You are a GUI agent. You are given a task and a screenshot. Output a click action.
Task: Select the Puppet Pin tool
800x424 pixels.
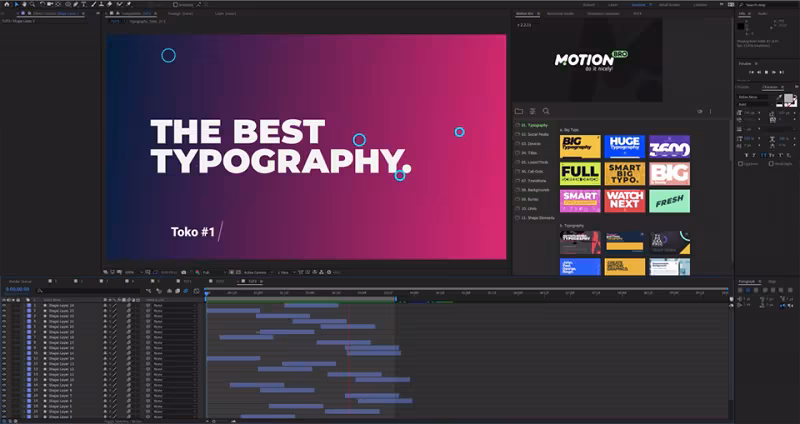coord(129,4)
